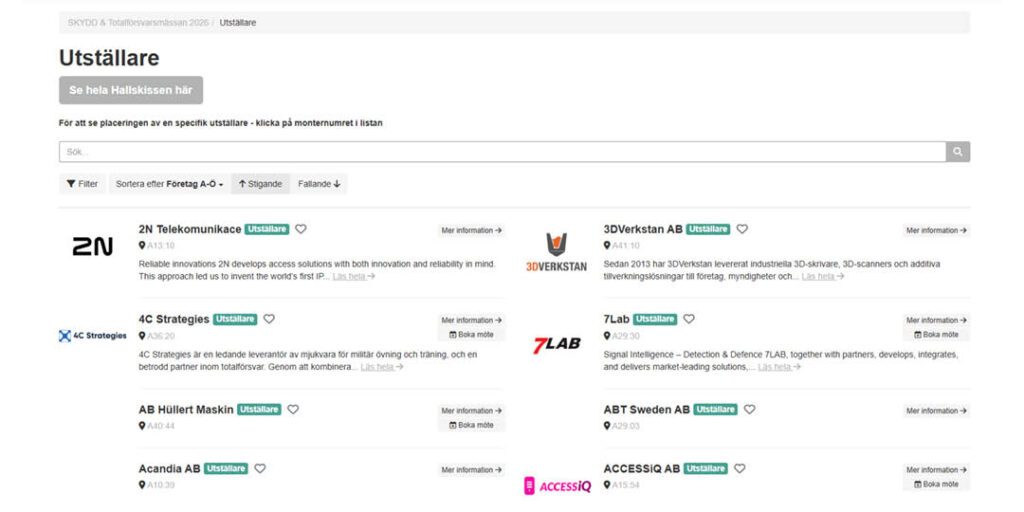Click the heart icon next to Acandia AB
Screen dimensions: 1024x512
(260, 468)
